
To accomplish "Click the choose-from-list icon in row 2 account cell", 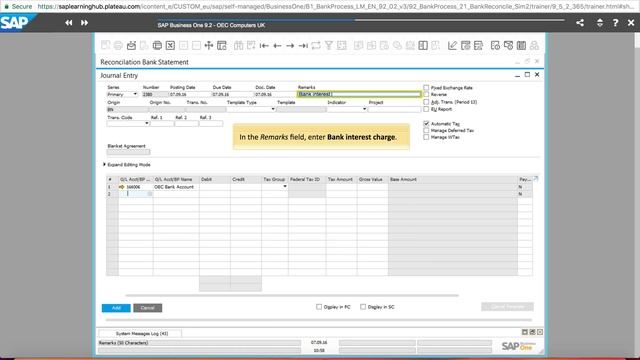I will [x=150, y=194].
